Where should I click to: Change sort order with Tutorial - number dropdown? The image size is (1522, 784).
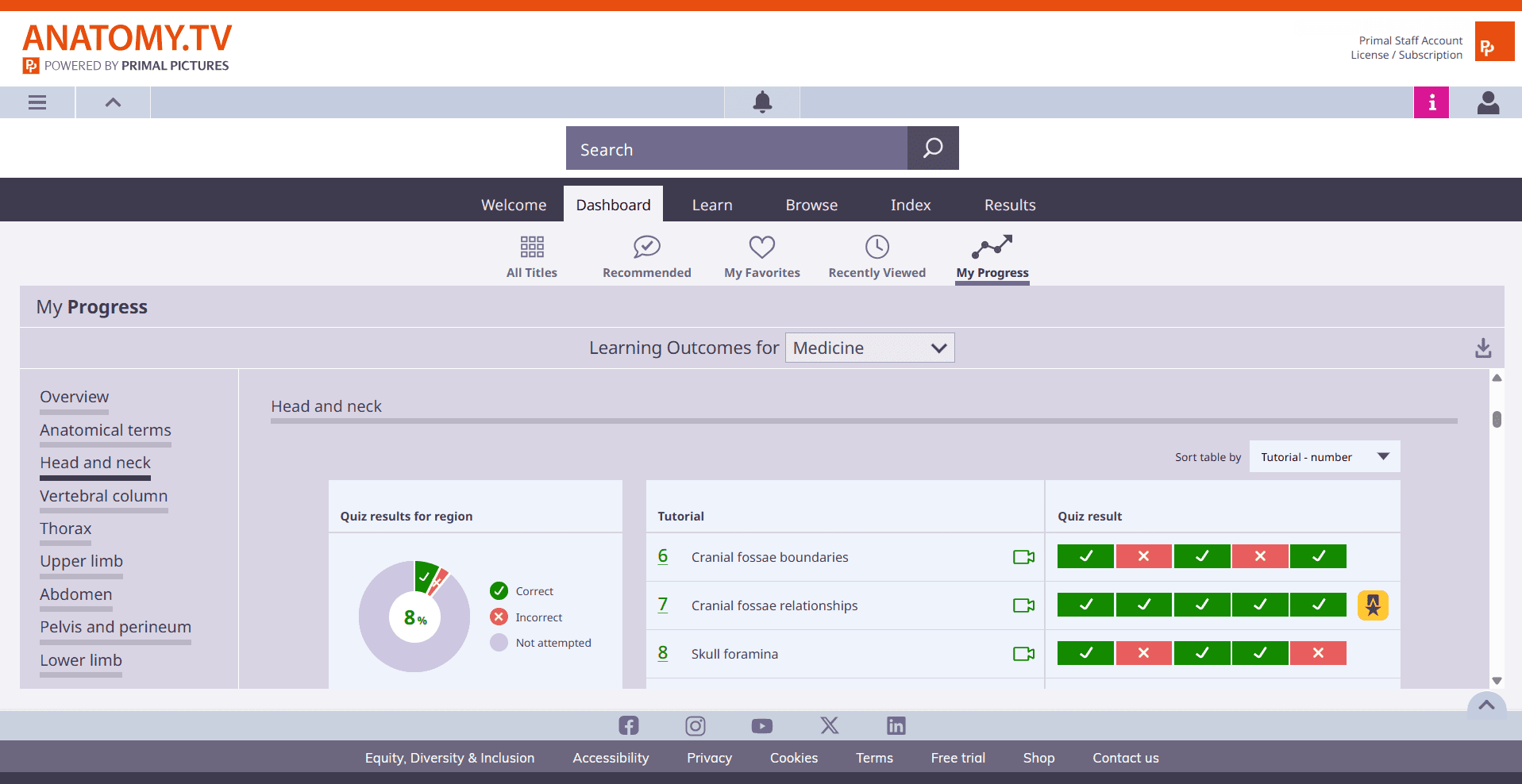click(1324, 456)
